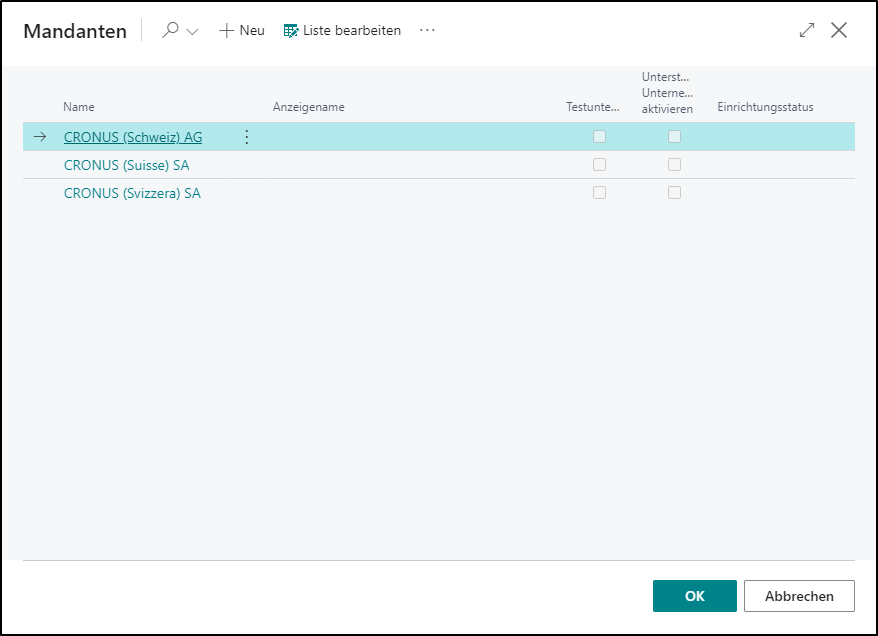878x636 pixels.
Task: Open row actions for CRONUS (Schweiz) AG
Action: click(247, 137)
